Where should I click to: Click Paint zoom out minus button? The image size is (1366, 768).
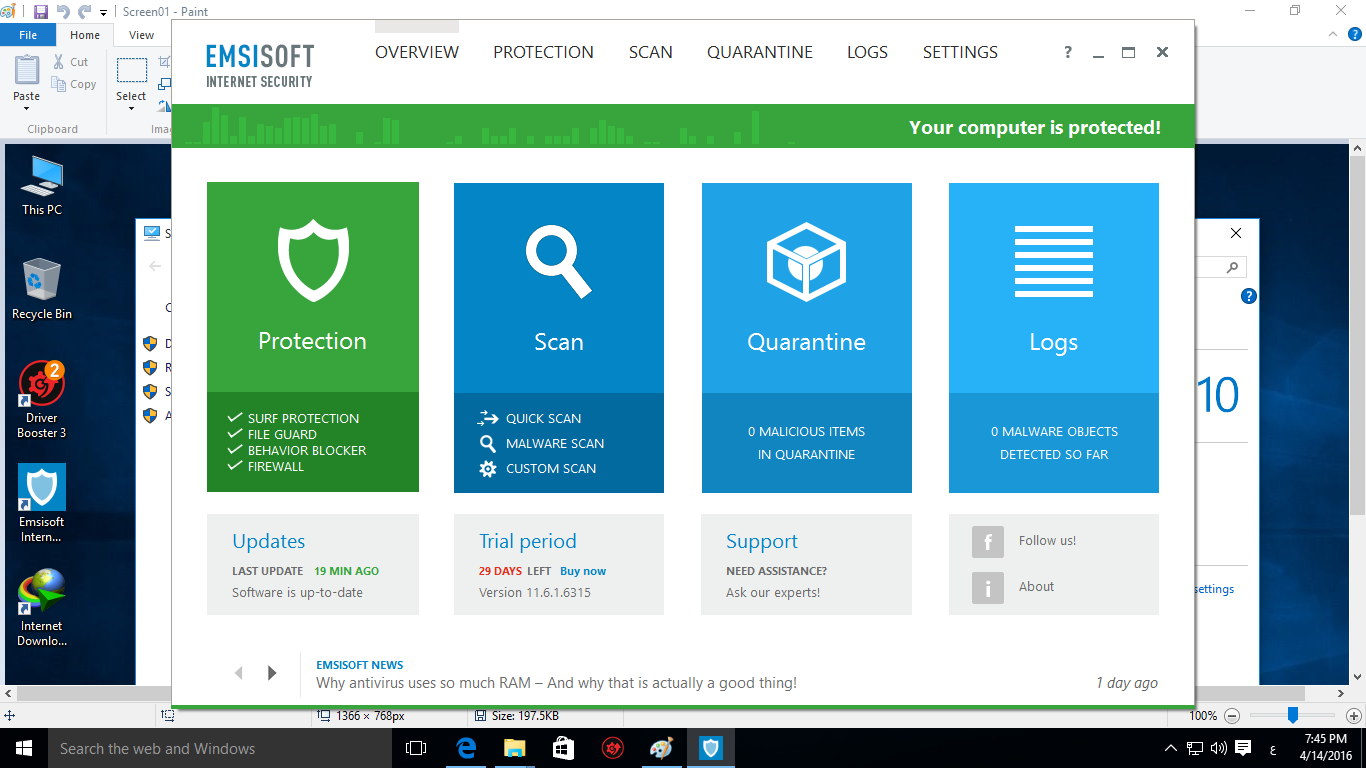pos(1232,716)
